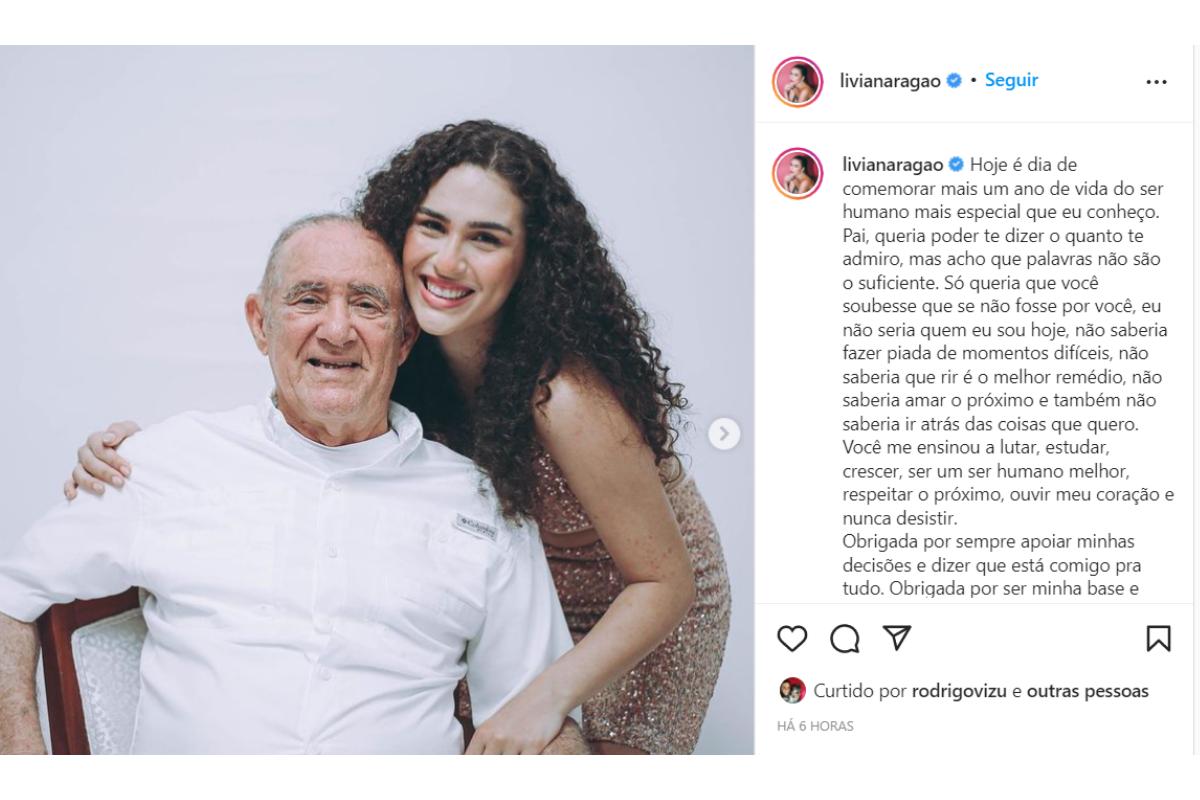Click livianaragao username in the caption
Image resolution: width=1200 pixels, height=800 pixels.
890,164
